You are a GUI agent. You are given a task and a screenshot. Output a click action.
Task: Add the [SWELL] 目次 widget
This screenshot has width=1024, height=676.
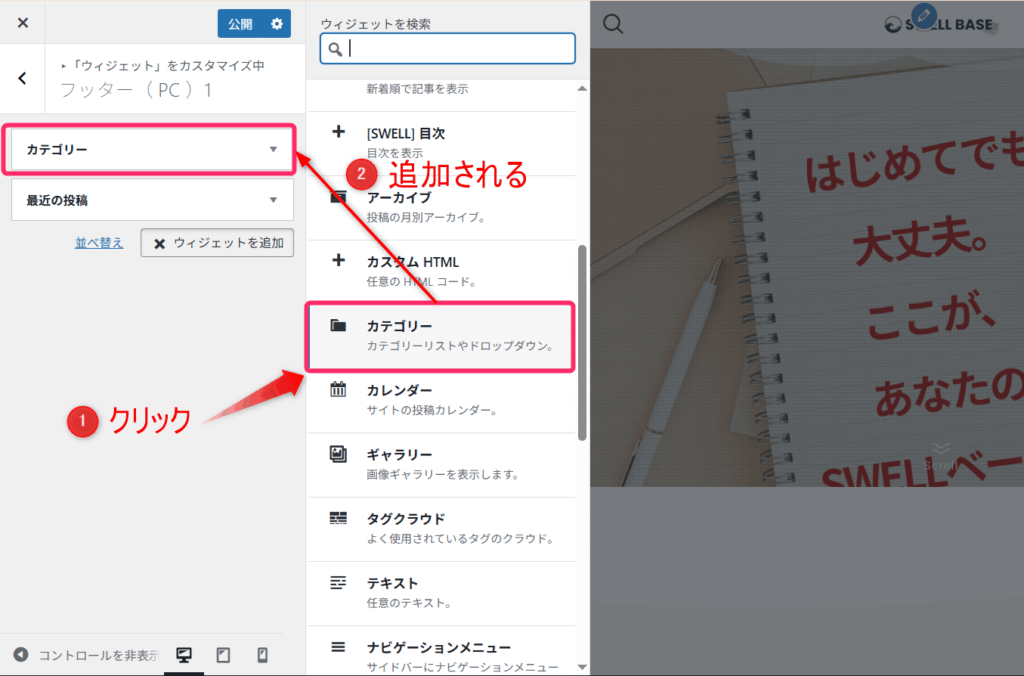click(441, 142)
